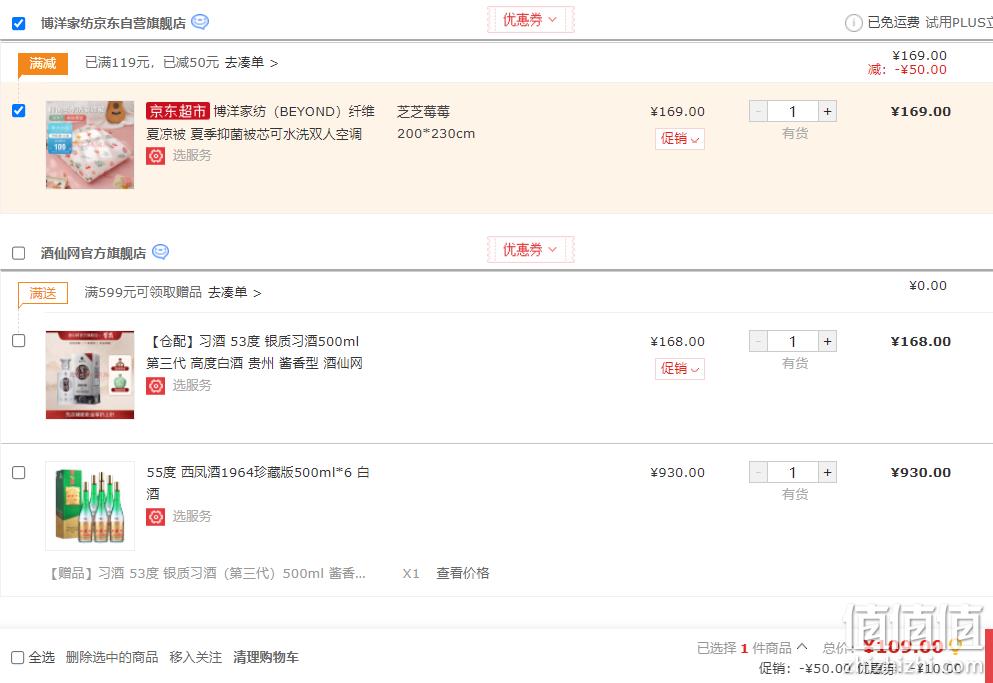Click 查看价格 for the gift item

tap(462, 573)
